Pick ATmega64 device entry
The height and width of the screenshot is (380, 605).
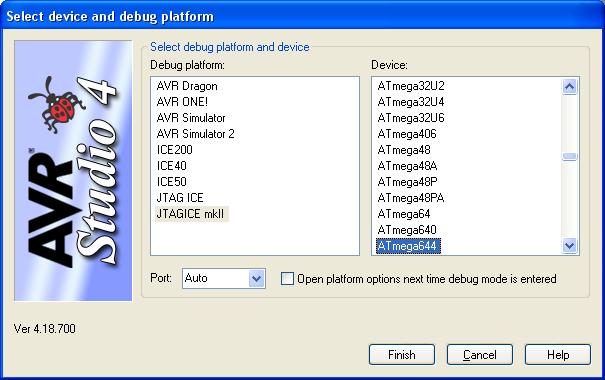pos(404,214)
